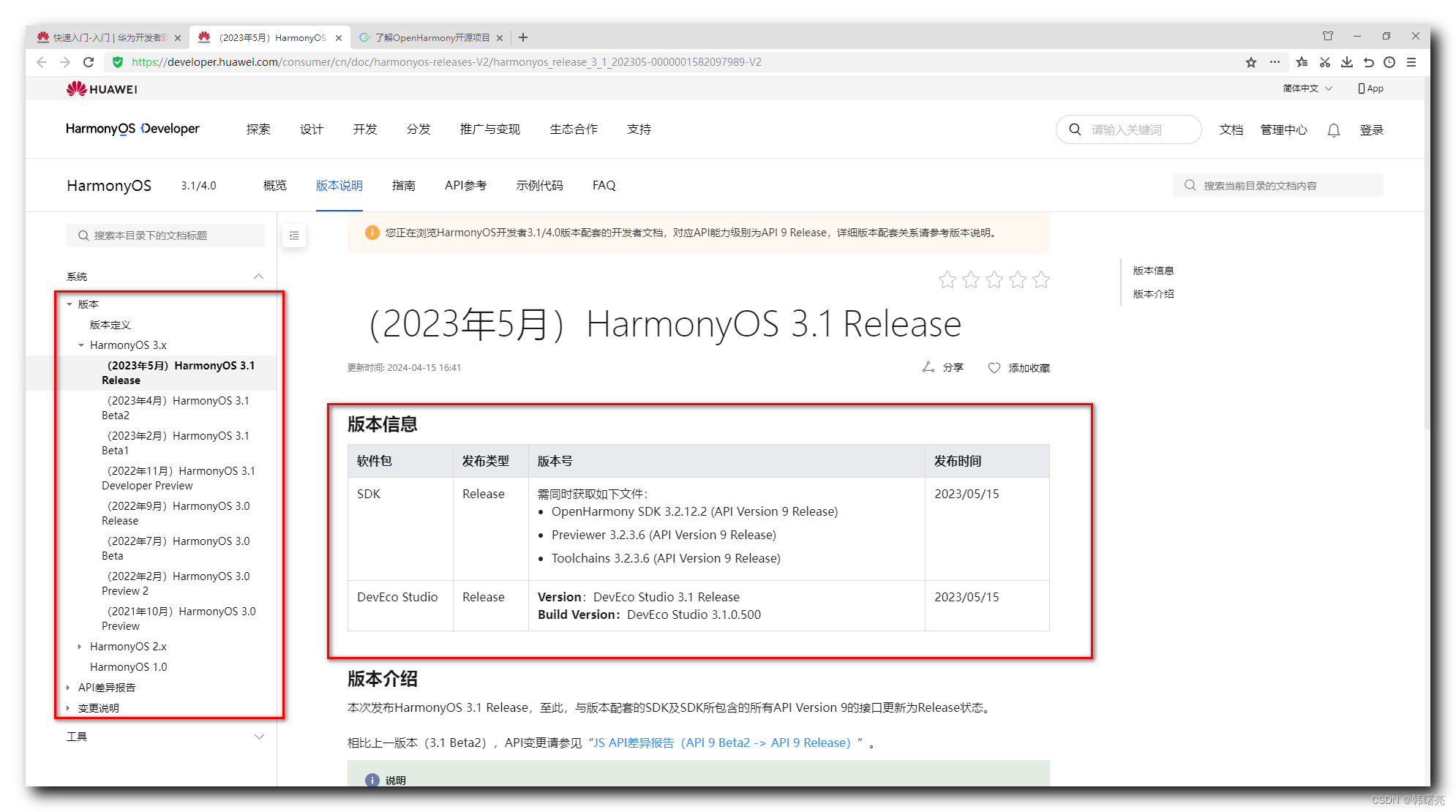Expand the 变更说明 tree node

[x=68, y=708]
